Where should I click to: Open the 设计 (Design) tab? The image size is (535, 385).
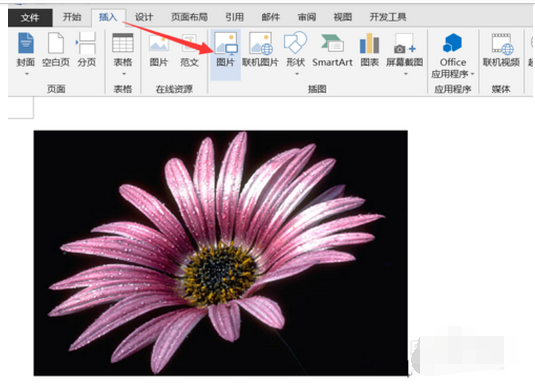click(x=144, y=17)
